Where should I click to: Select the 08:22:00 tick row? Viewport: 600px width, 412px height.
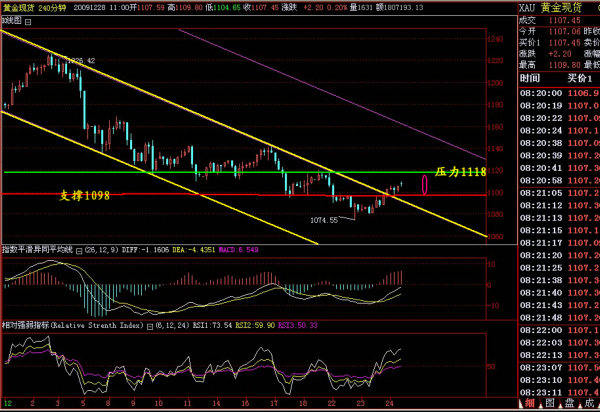559,330
